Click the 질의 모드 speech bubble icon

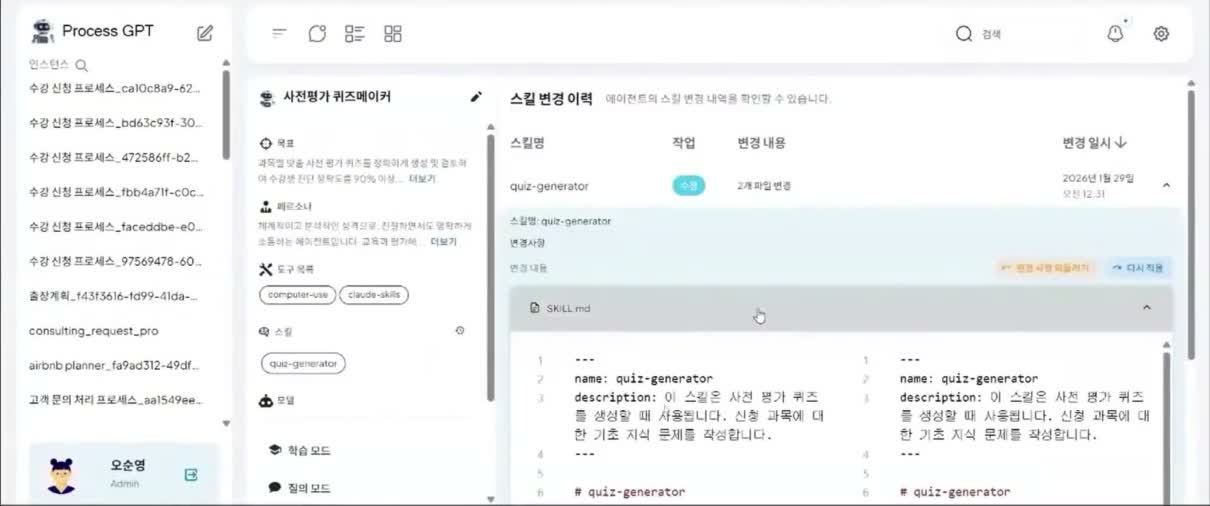pyautogui.click(x=275, y=488)
